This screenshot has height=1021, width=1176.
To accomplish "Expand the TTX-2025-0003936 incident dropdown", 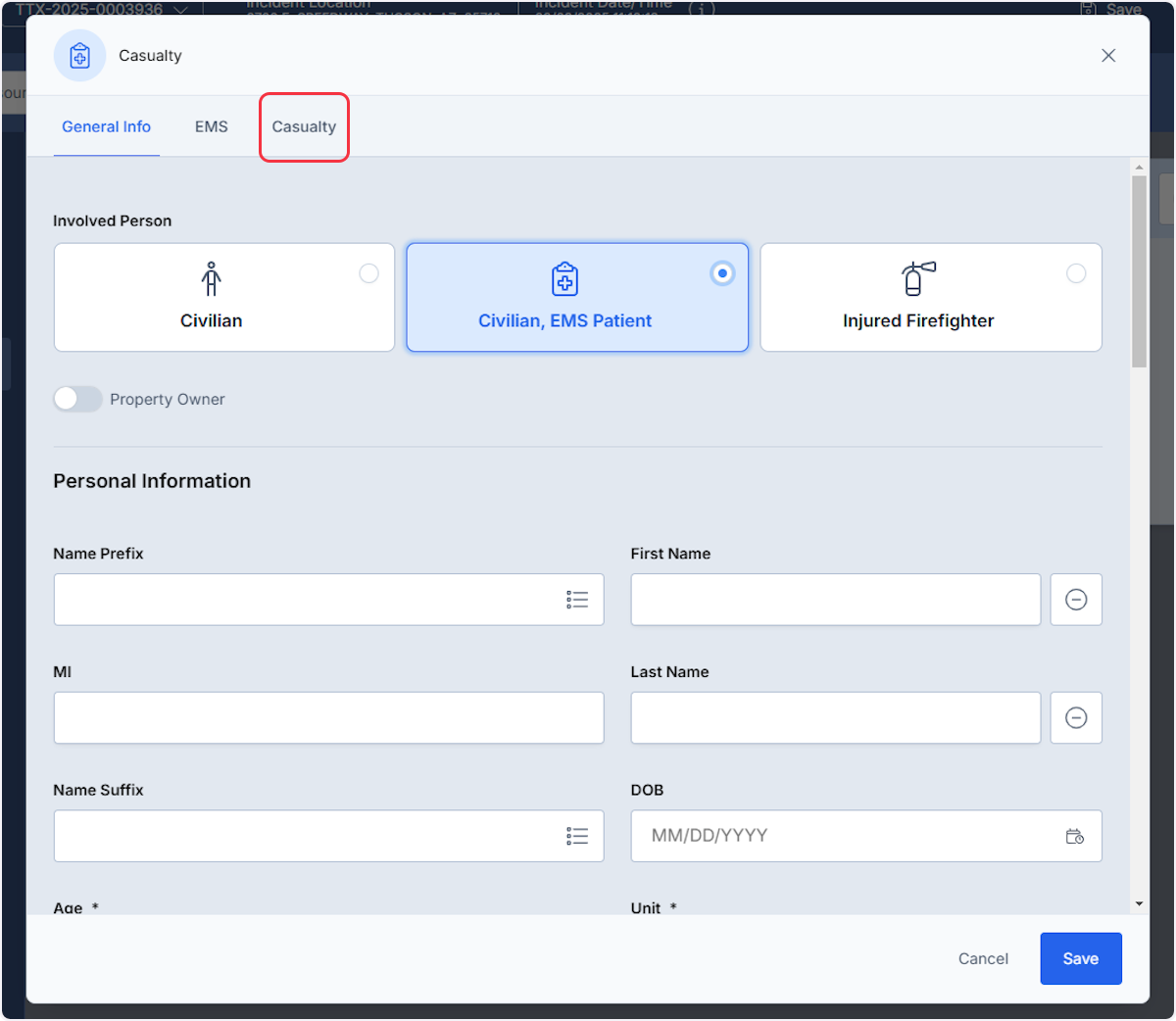I will 180,9.
